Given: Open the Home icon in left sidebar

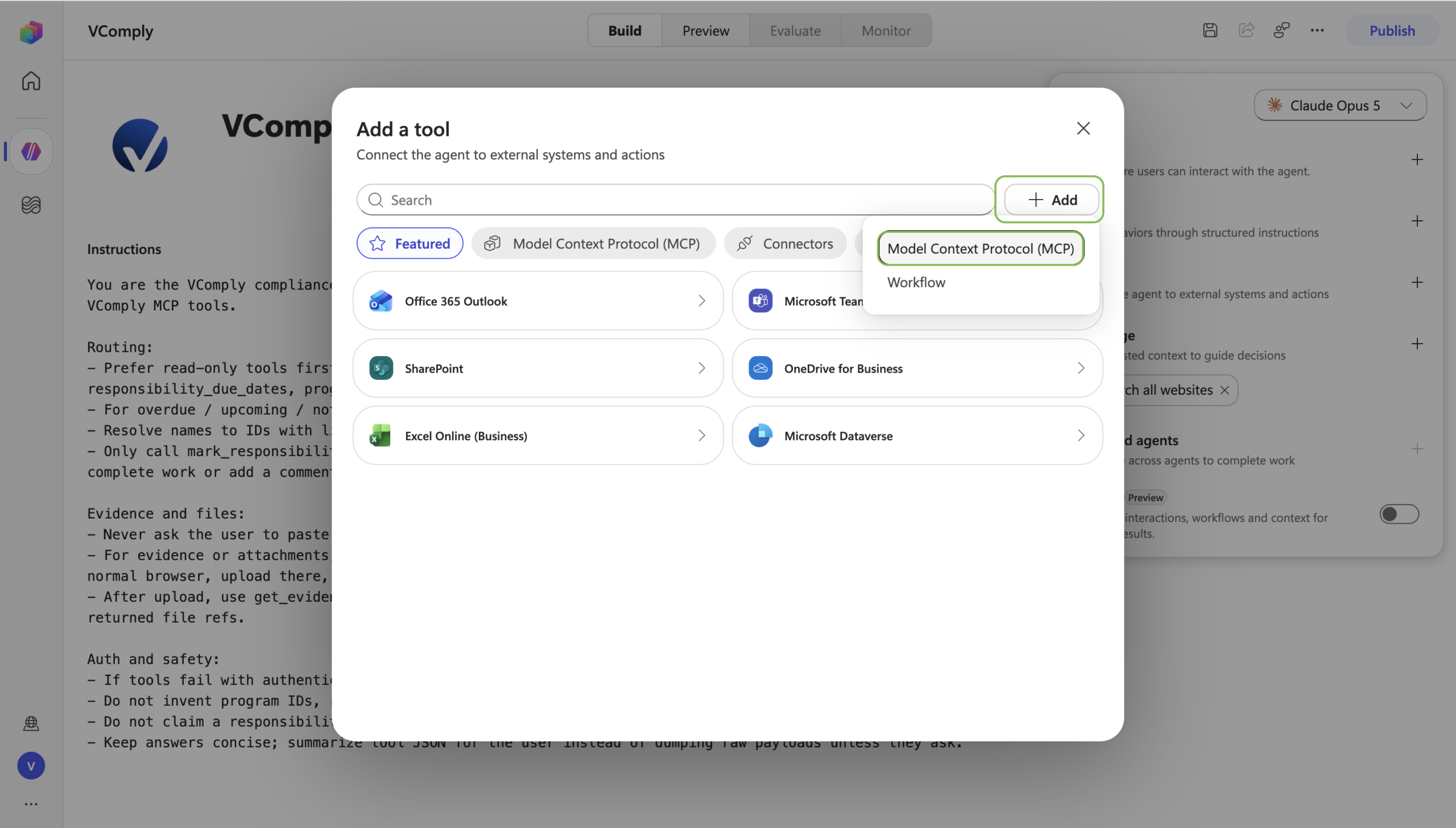Looking at the screenshot, I should coord(31,81).
